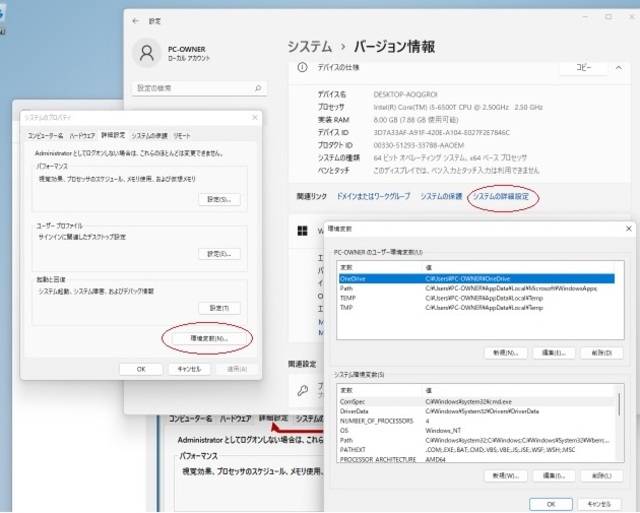Close the 環境変数 dialog
This screenshot has width=640, height=513.
(629, 229)
